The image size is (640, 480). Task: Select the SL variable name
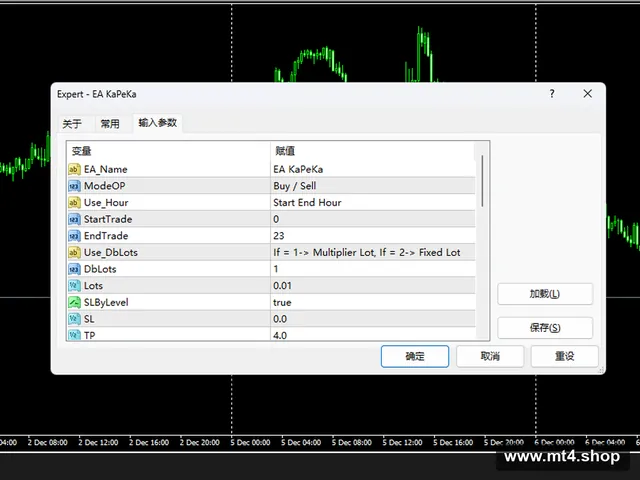click(89, 319)
